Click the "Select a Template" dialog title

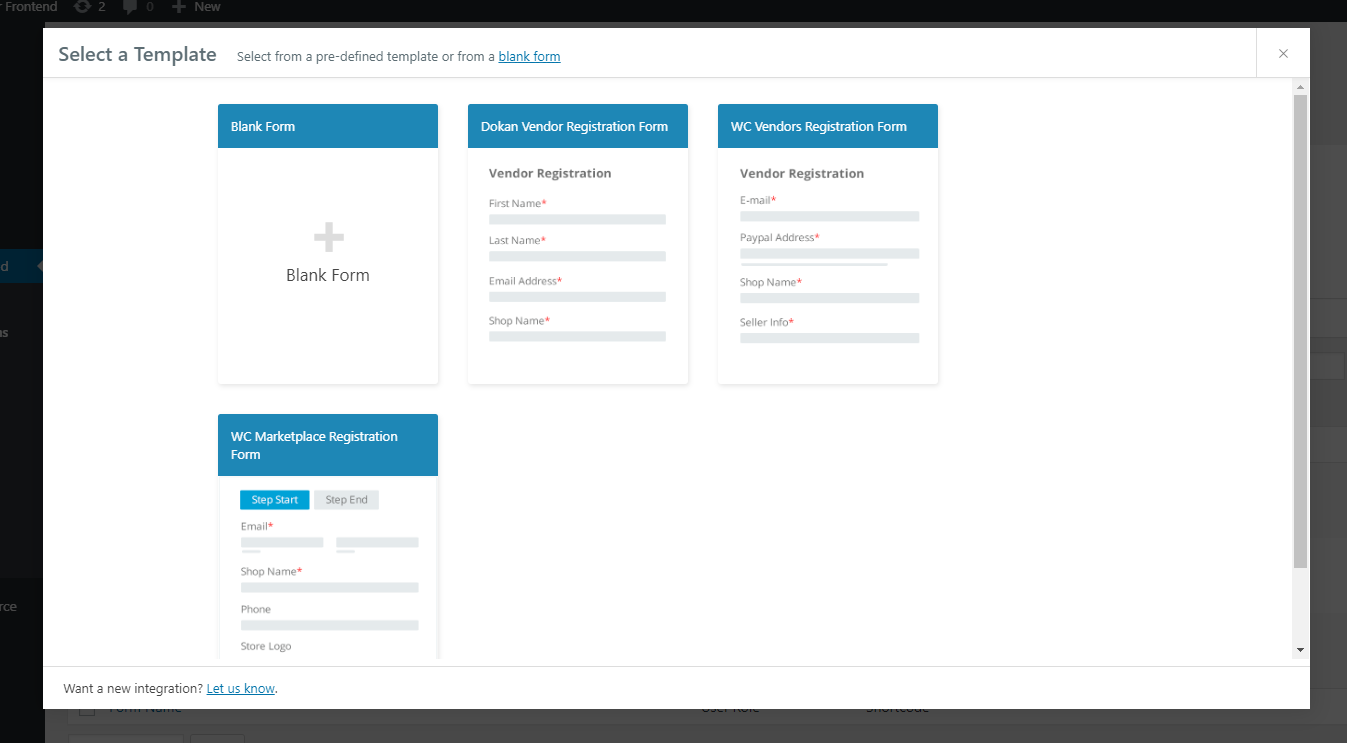click(137, 55)
